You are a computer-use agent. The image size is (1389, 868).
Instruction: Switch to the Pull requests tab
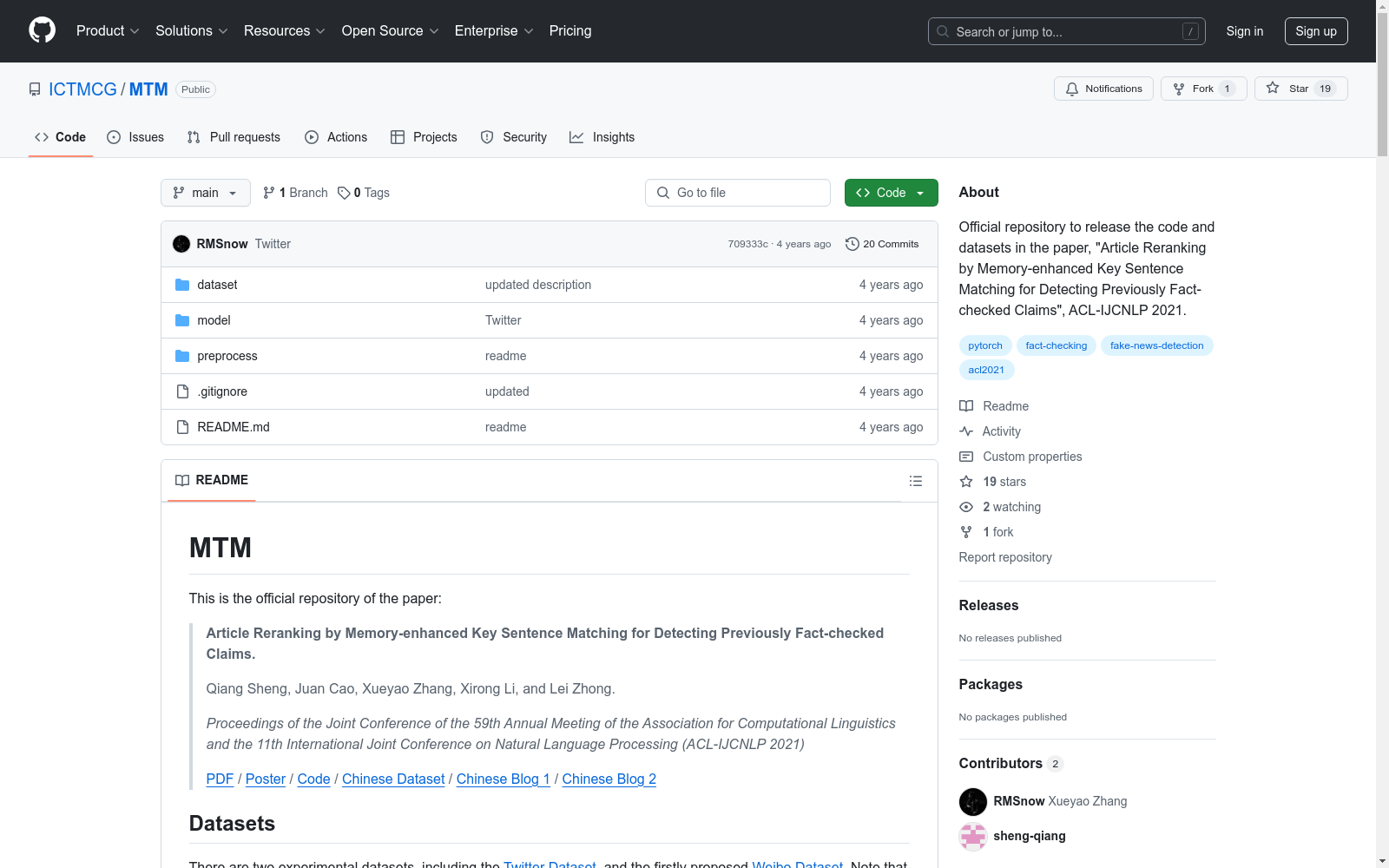pos(234,137)
